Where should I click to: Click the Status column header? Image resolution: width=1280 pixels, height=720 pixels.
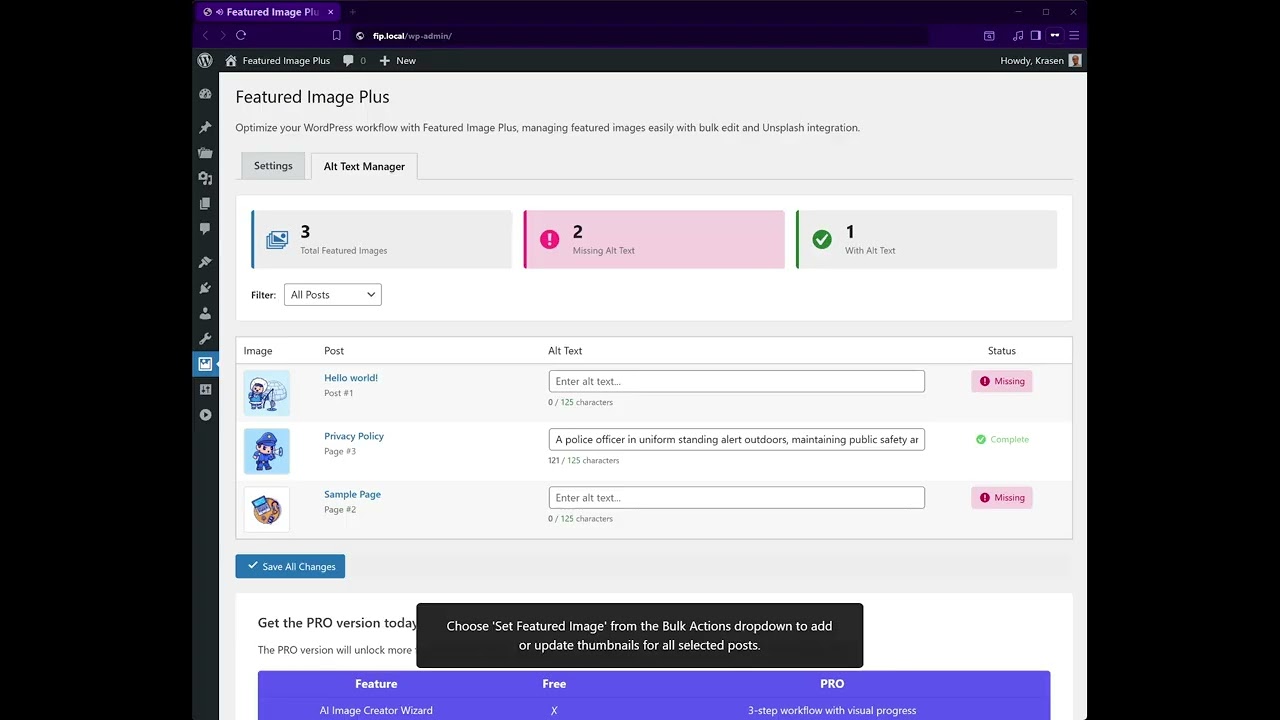pyautogui.click(x=1001, y=351)
